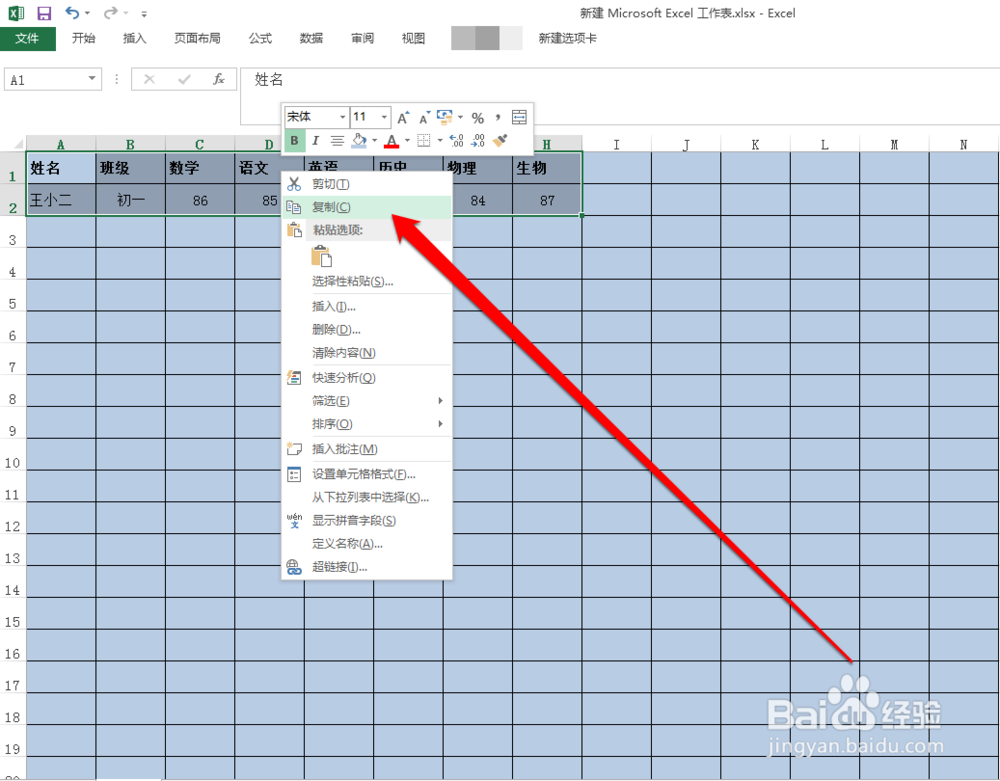Click the Keep Source Formatting paste icon
1000x781 pixels.
pyautogui.click(x=322, y=255)
